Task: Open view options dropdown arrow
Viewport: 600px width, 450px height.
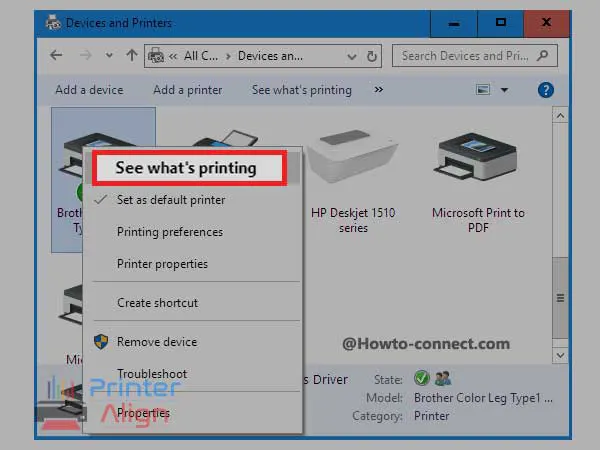Action: coord(504,90)
